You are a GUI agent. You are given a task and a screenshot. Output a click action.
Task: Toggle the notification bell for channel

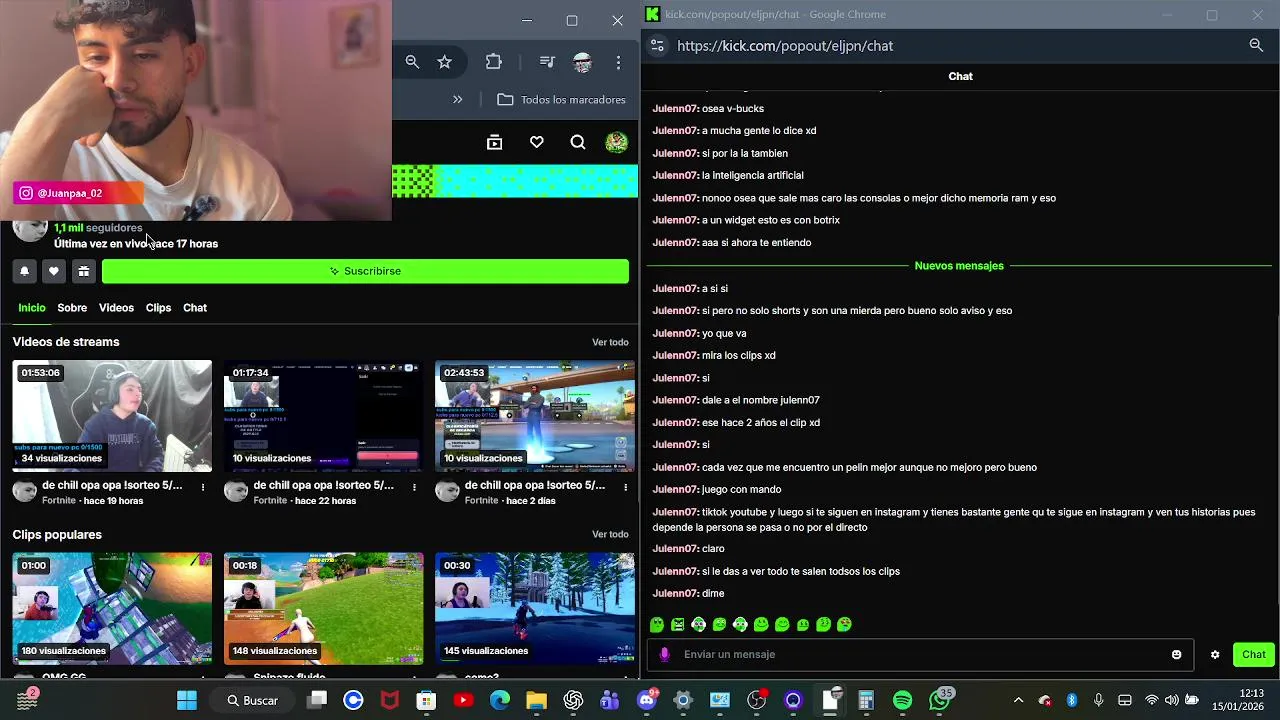pos(25,271)
